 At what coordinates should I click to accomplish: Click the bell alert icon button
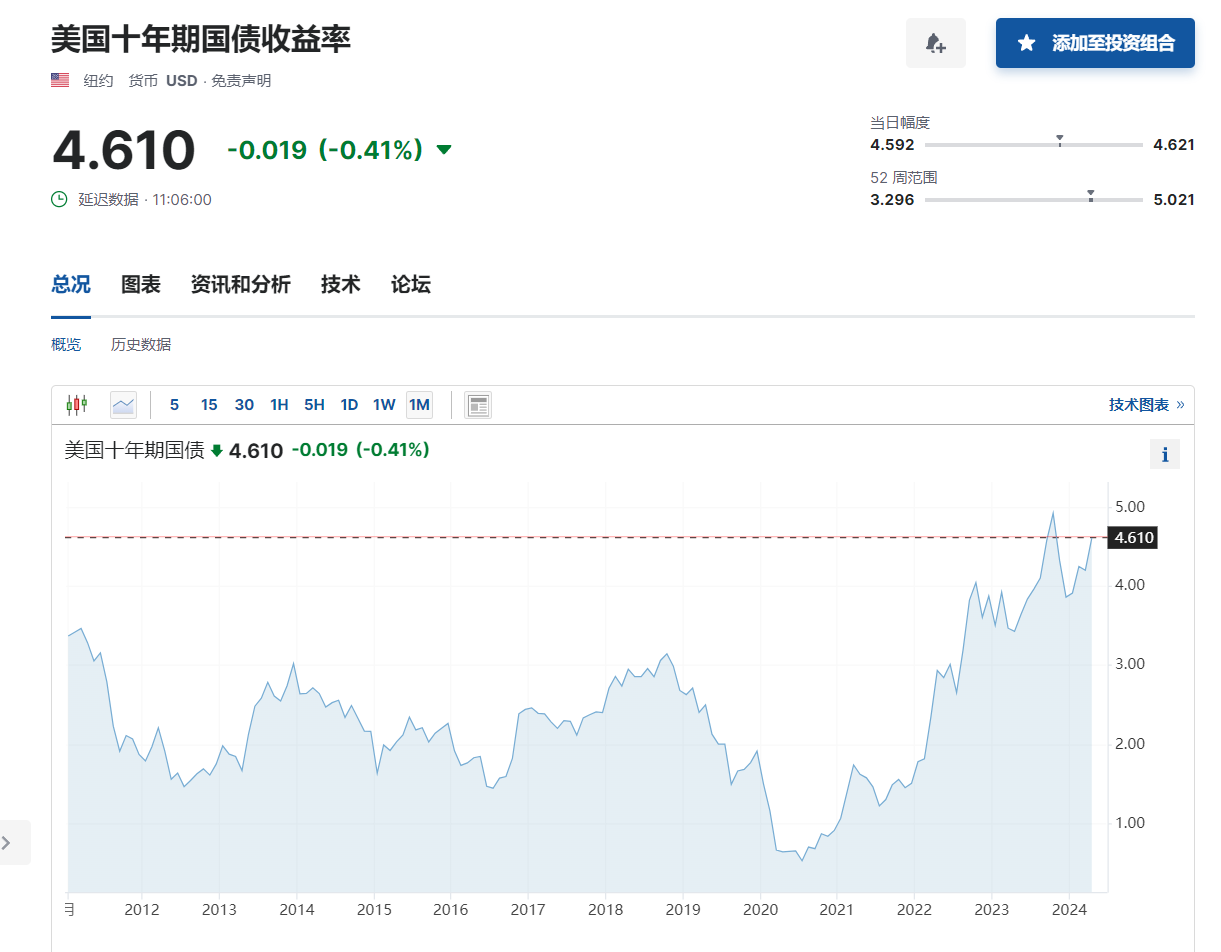click(x=935, y=43)
